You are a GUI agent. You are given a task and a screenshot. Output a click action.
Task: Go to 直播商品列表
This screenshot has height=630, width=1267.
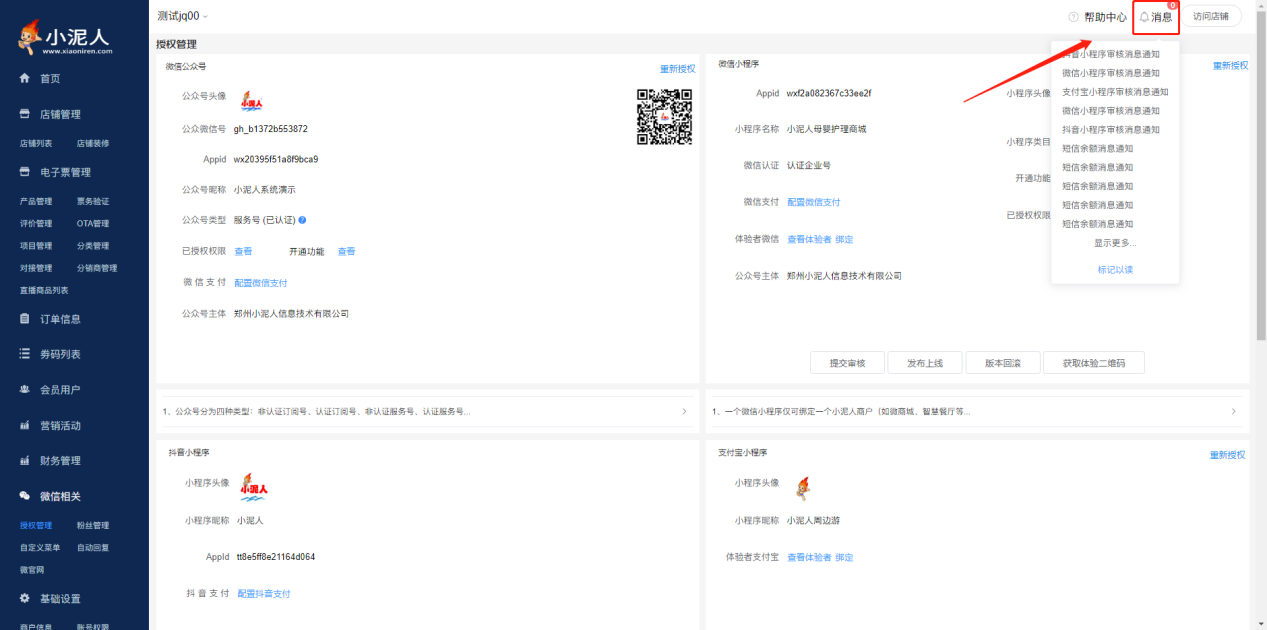coord(45,290)
